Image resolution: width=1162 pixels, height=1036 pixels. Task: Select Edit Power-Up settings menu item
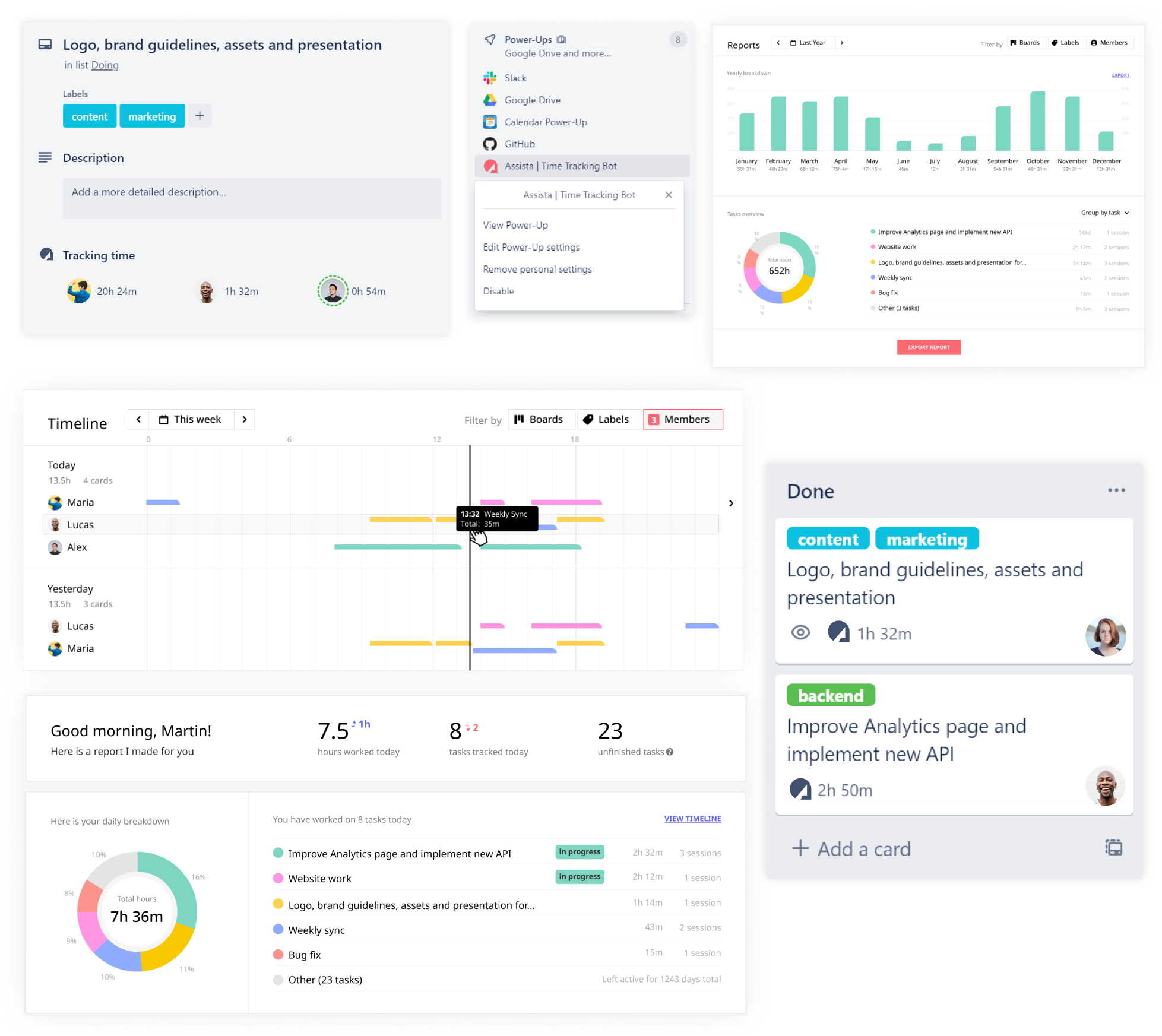point(531,247)
